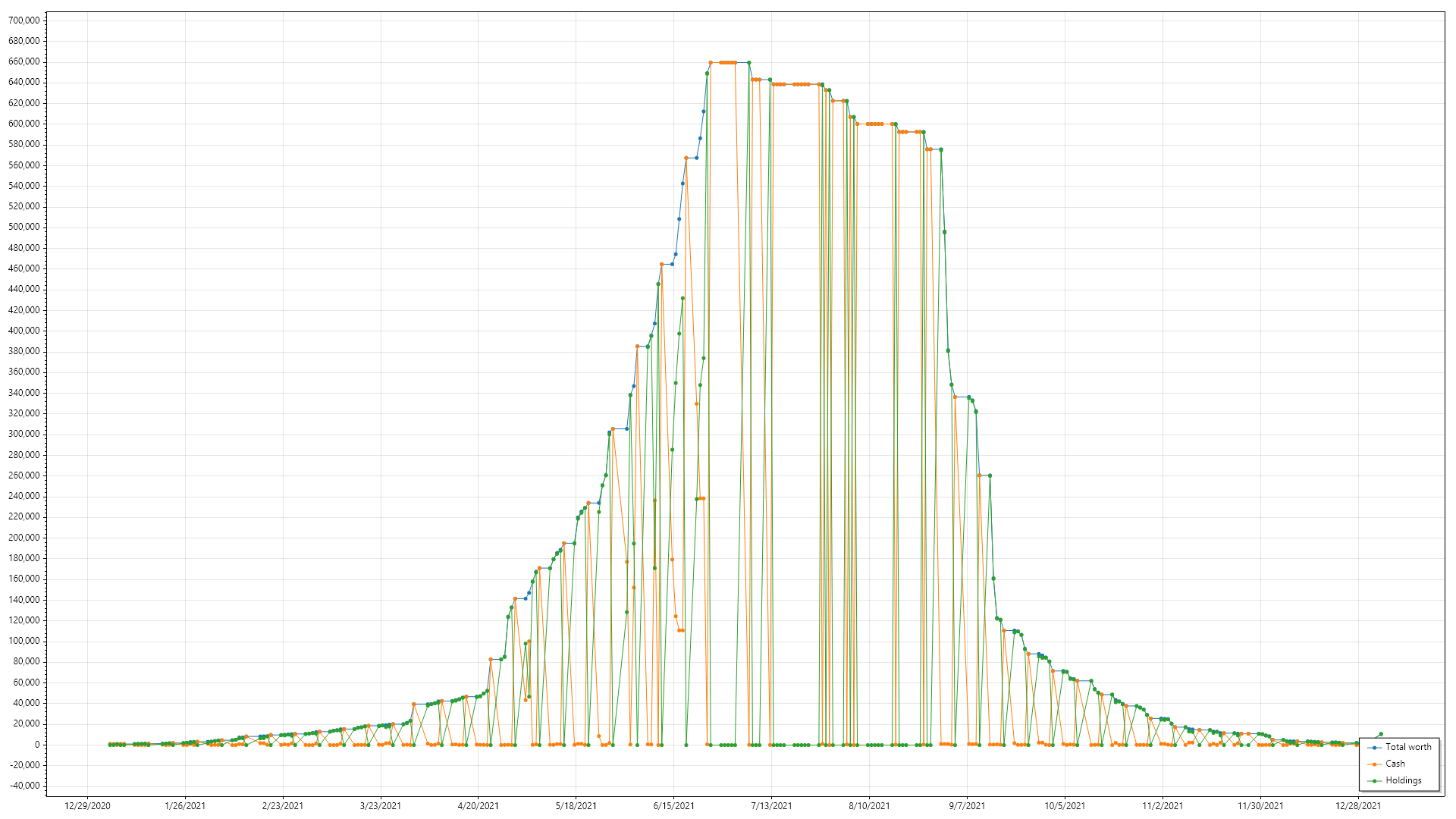Toggle the Total worth series label
1456x819 pixels.
click(x=1408, y=747)
